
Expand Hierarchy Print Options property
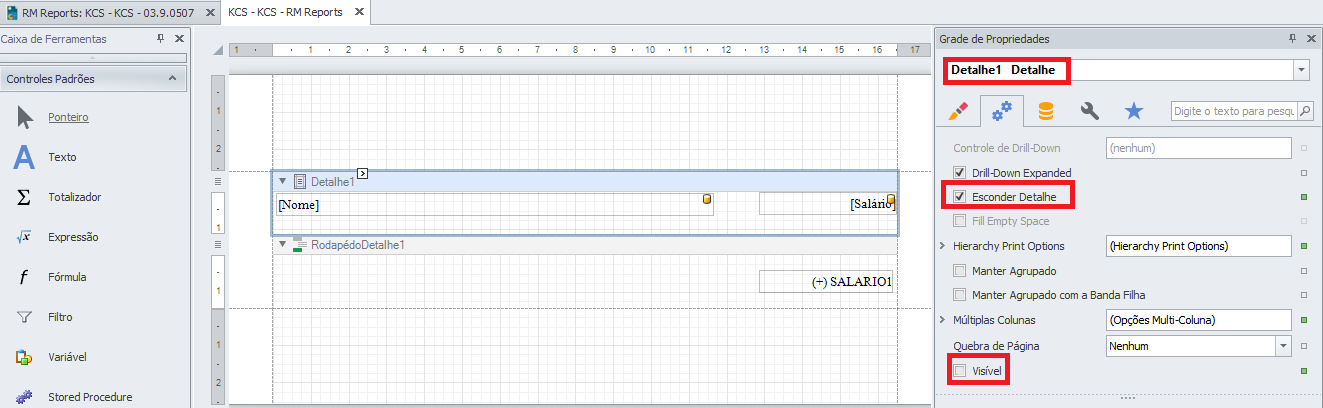(x=942, y=246)
